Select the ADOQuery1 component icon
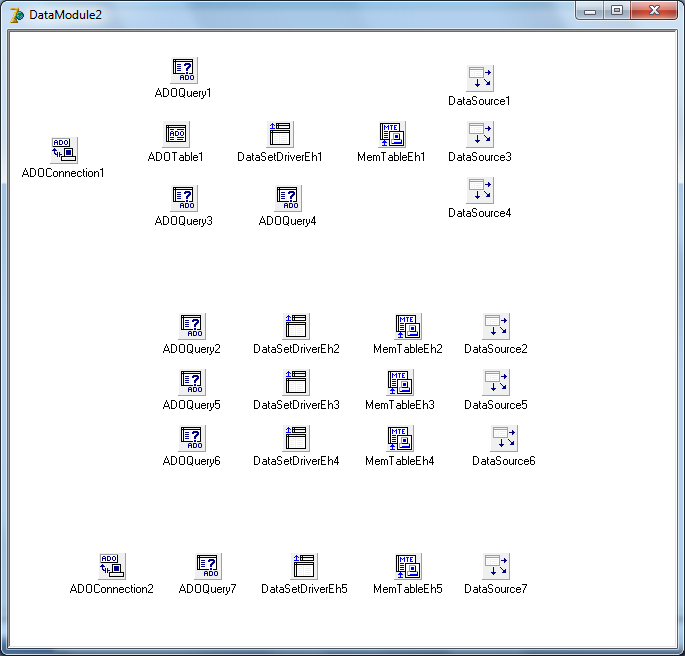The height and width of the screenshot is (656, 685). coord(184,70)
